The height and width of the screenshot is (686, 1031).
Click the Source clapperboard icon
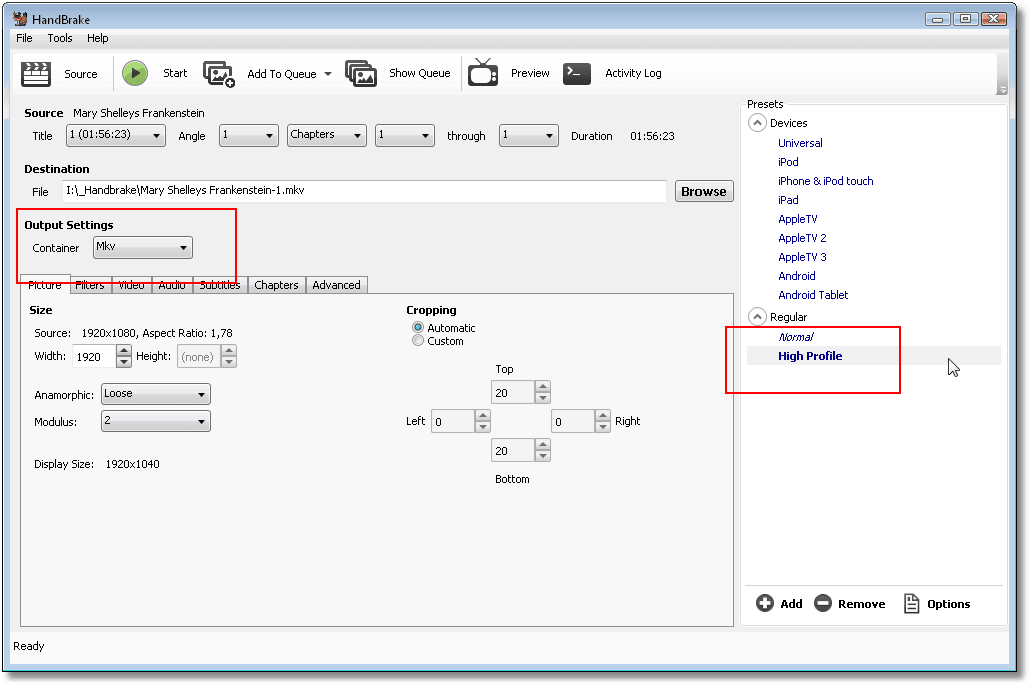point(36,74)
